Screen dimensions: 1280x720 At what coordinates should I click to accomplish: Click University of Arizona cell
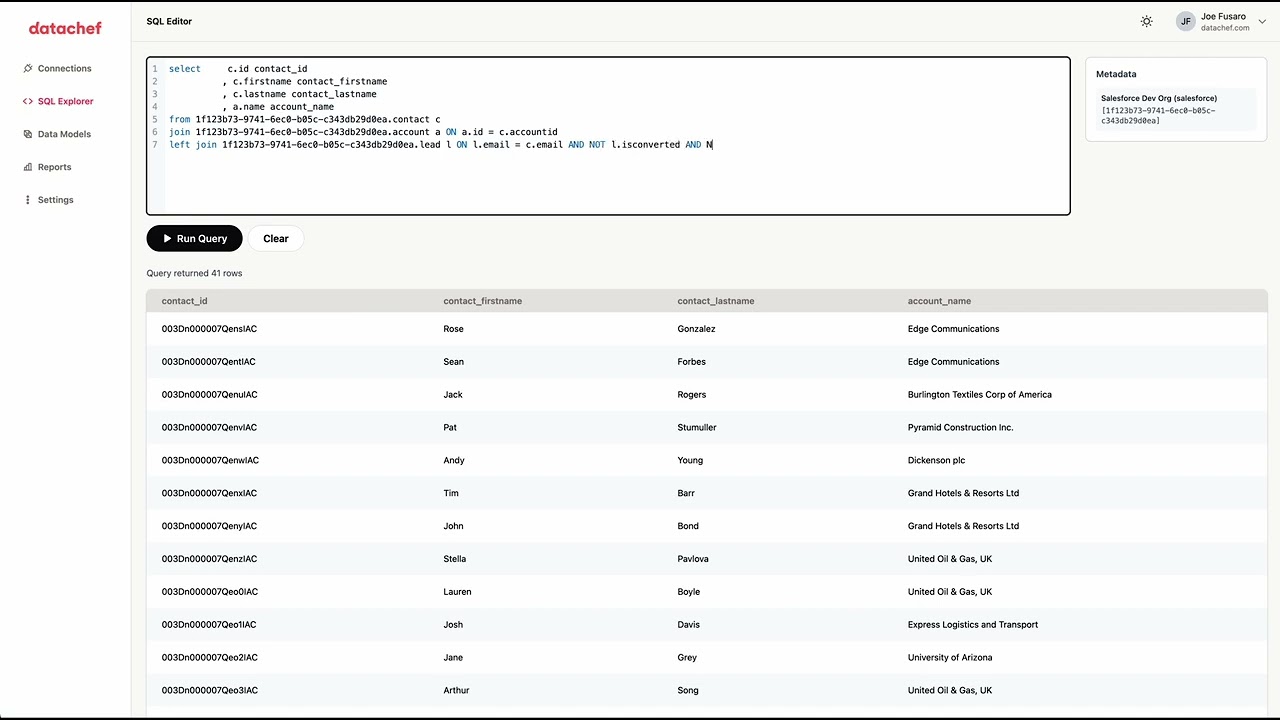point(949,658)
